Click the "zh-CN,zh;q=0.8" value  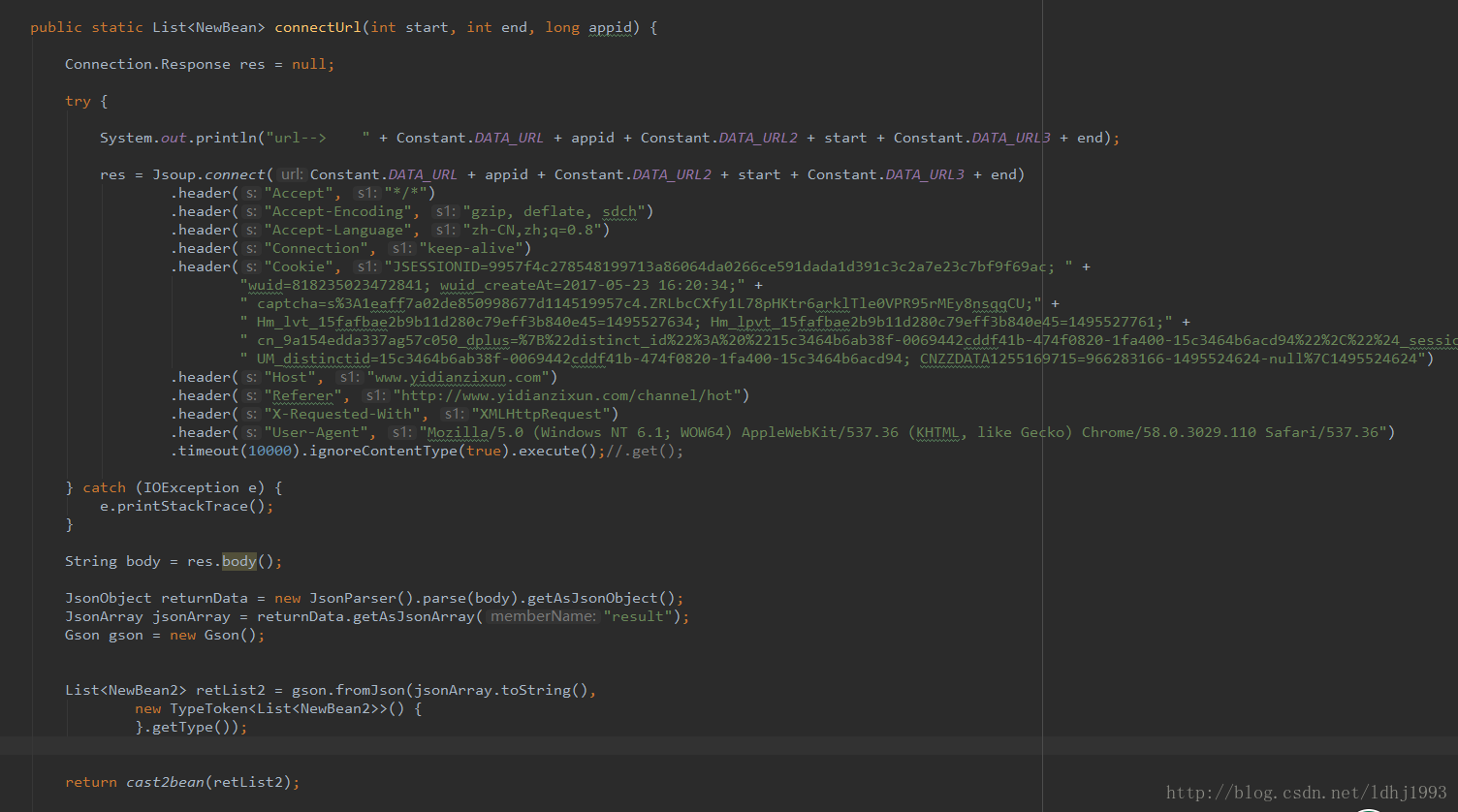click(532, 230)
